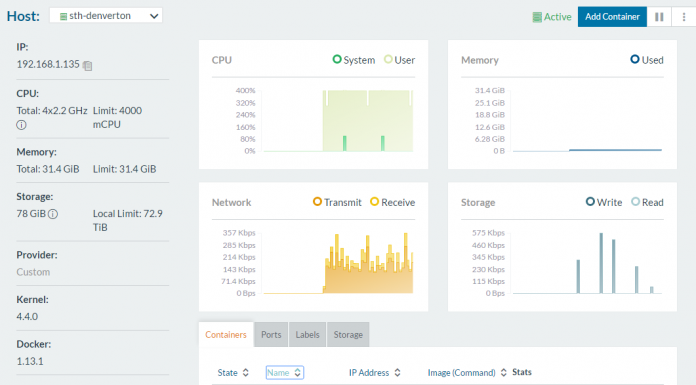Sort containers by Image (Command) column

(467, 373)
